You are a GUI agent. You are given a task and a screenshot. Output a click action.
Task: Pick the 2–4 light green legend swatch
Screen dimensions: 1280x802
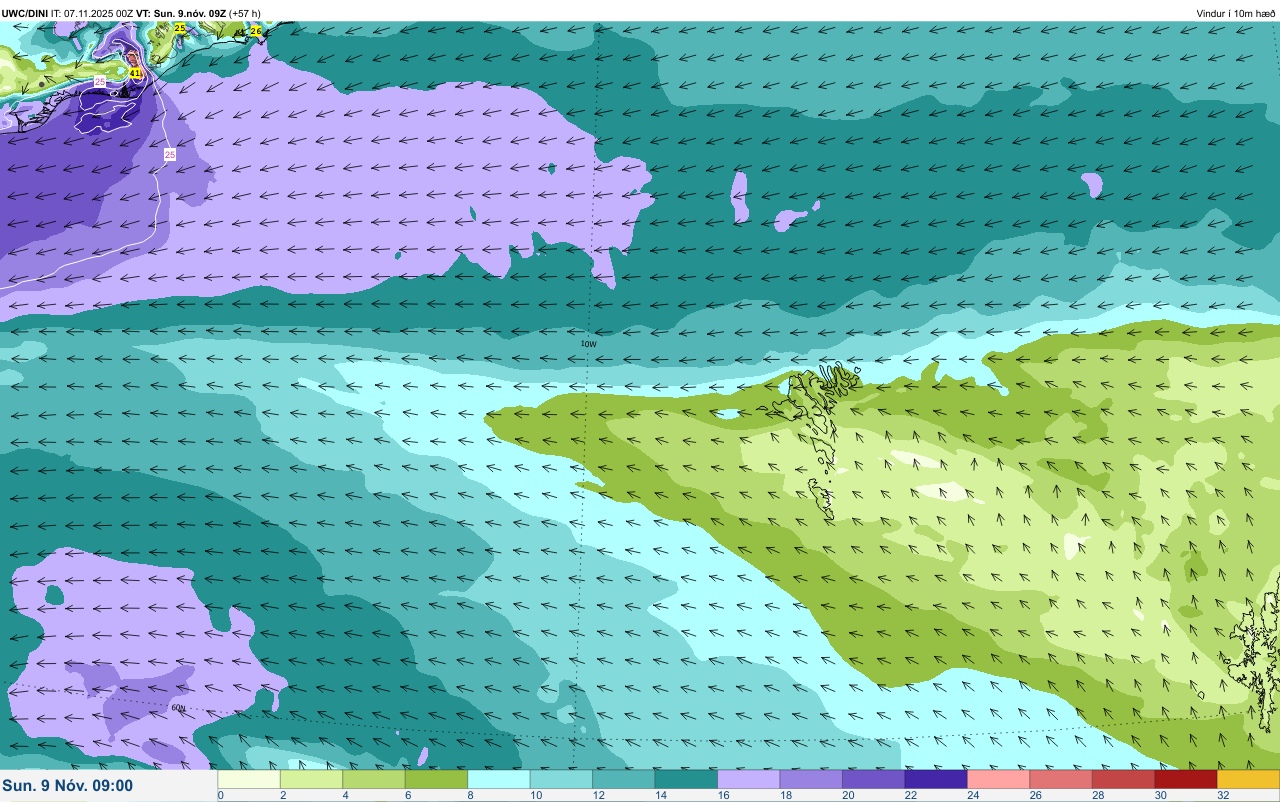point(311,779)
